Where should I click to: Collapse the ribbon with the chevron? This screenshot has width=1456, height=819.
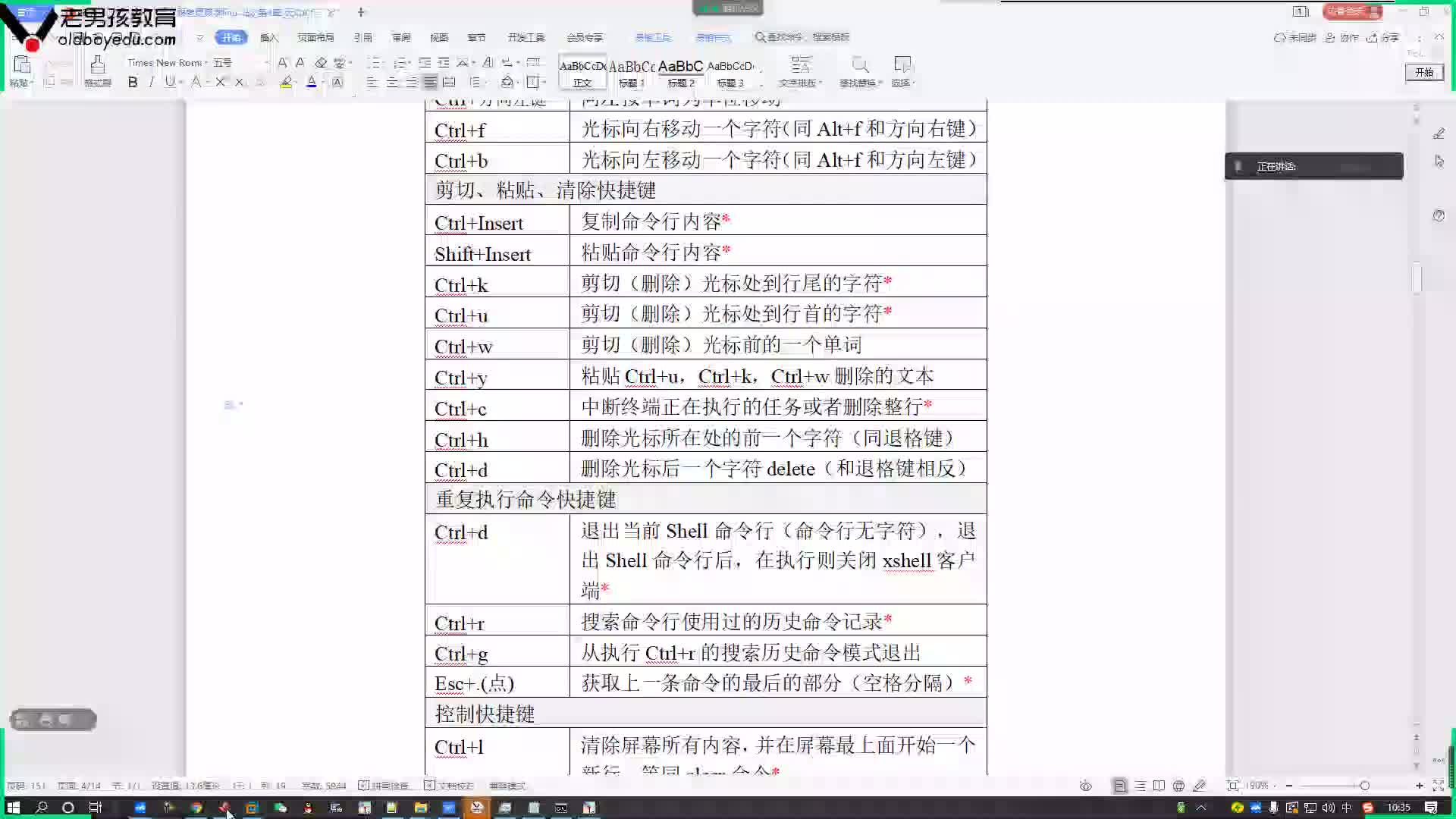(x=1440, y=37)
